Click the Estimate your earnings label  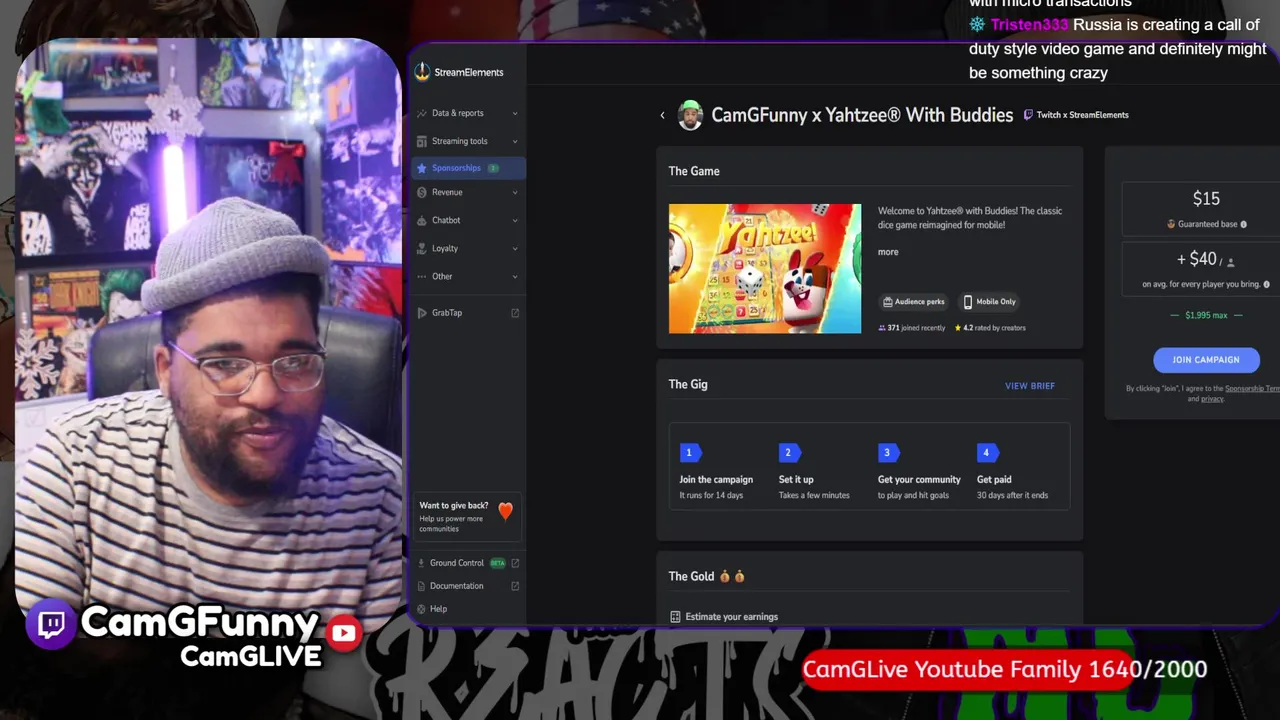[731, 617]
